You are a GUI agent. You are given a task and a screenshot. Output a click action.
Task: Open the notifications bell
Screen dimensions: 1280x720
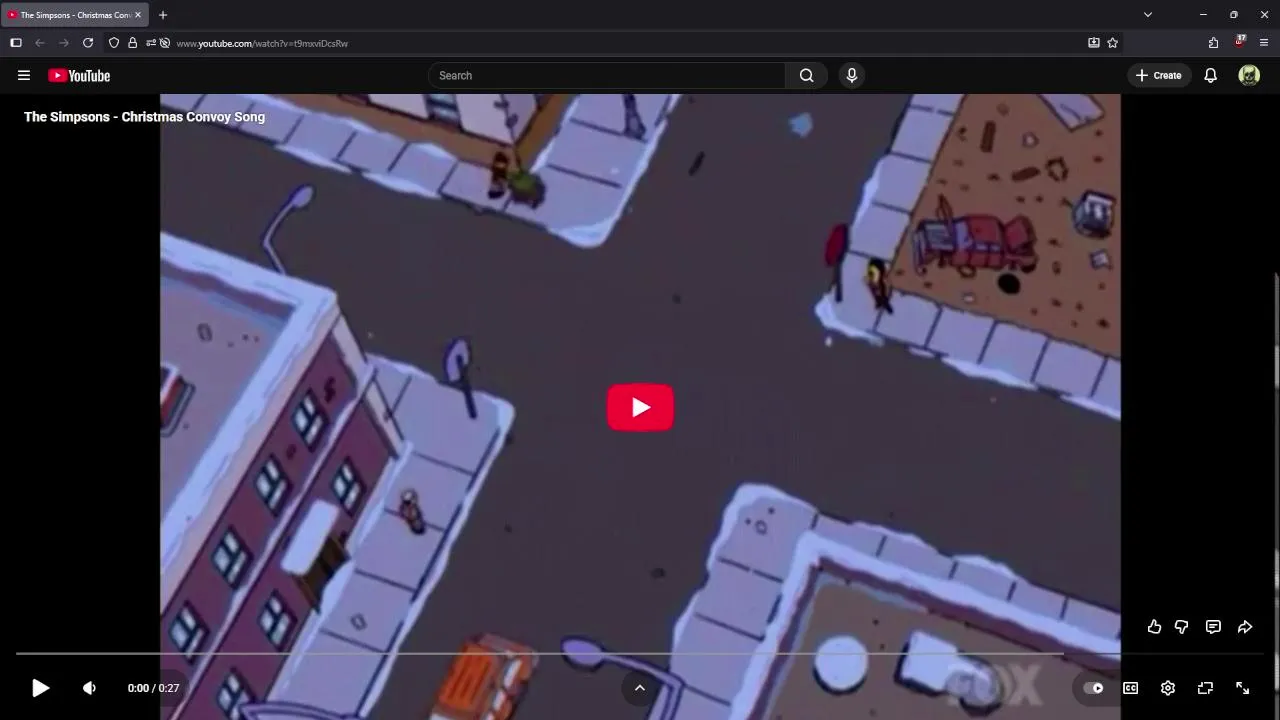[x=1210, y=75]
